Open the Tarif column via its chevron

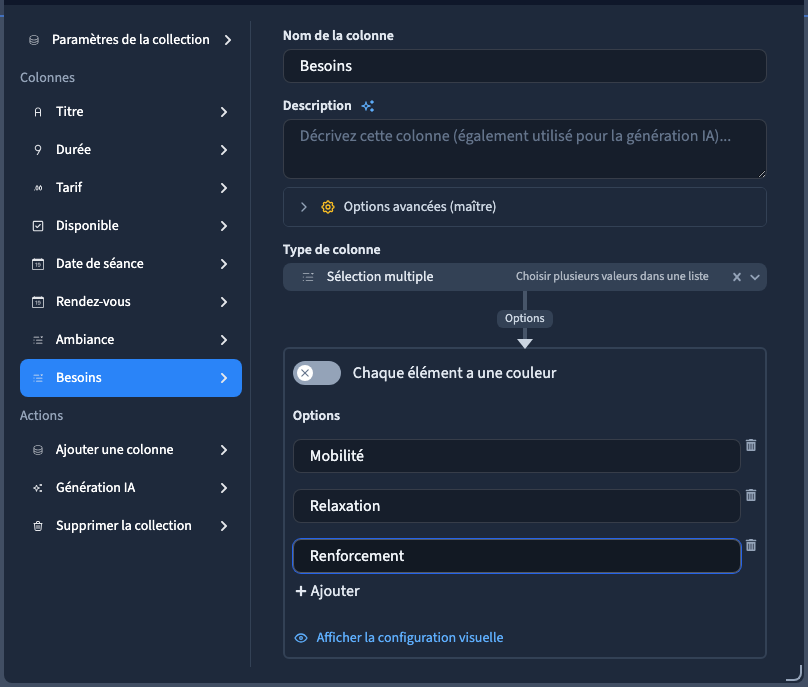224,188
